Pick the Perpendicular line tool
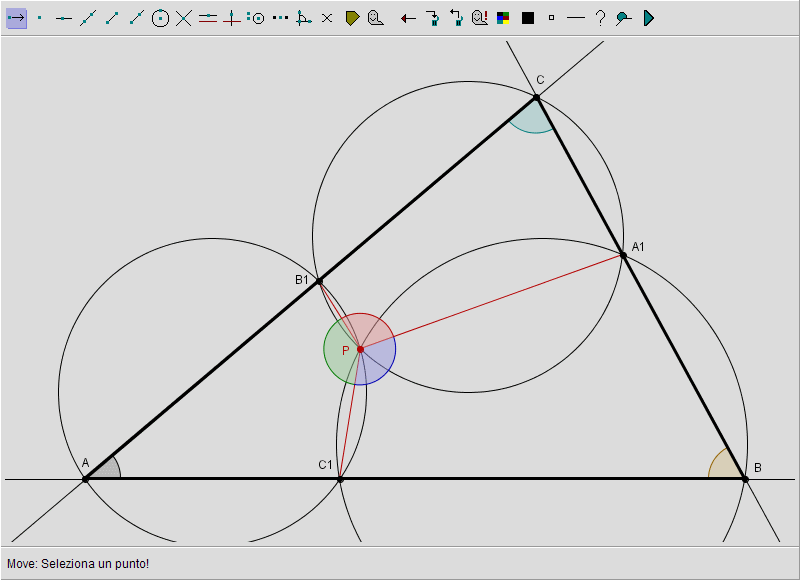The width and height of the screenshot is (800, 580). click(232, 18)
